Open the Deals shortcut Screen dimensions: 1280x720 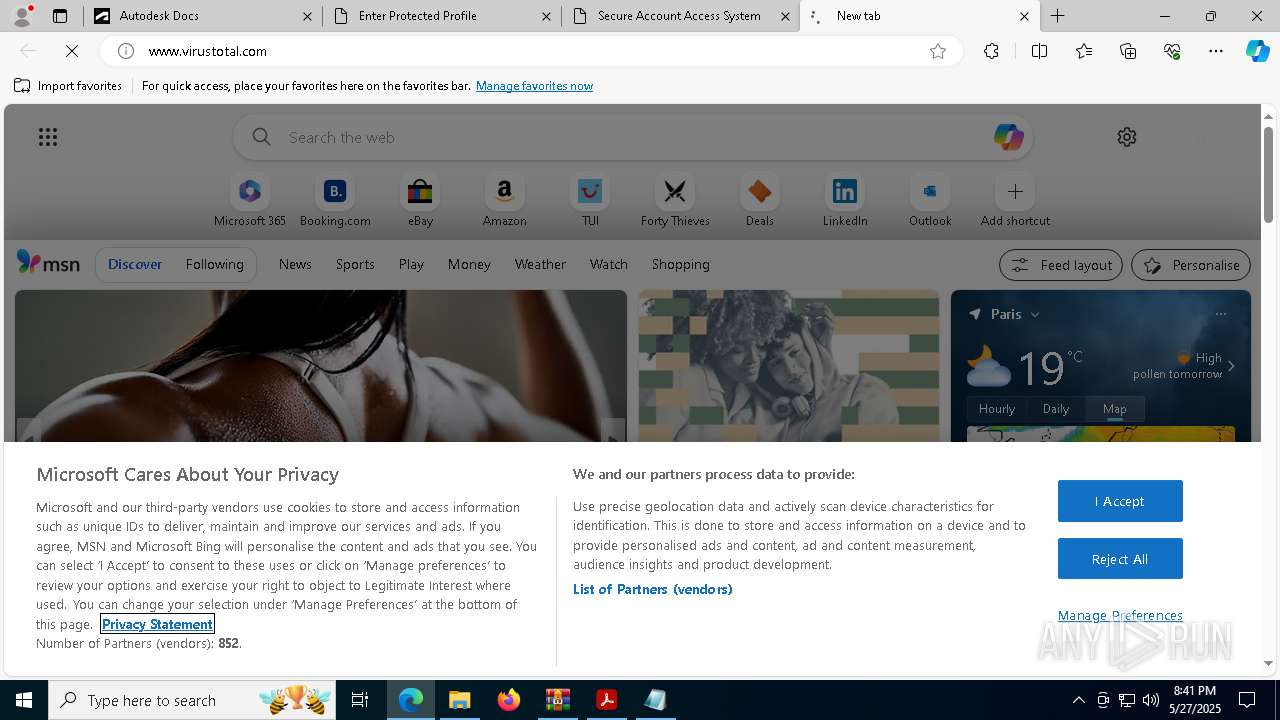tap(760, 201)
